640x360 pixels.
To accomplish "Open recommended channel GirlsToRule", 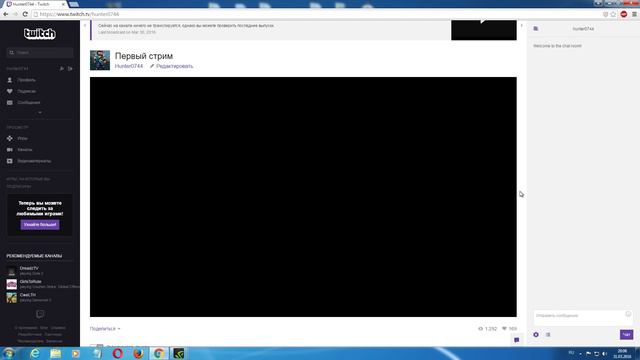I will point(31,282).
